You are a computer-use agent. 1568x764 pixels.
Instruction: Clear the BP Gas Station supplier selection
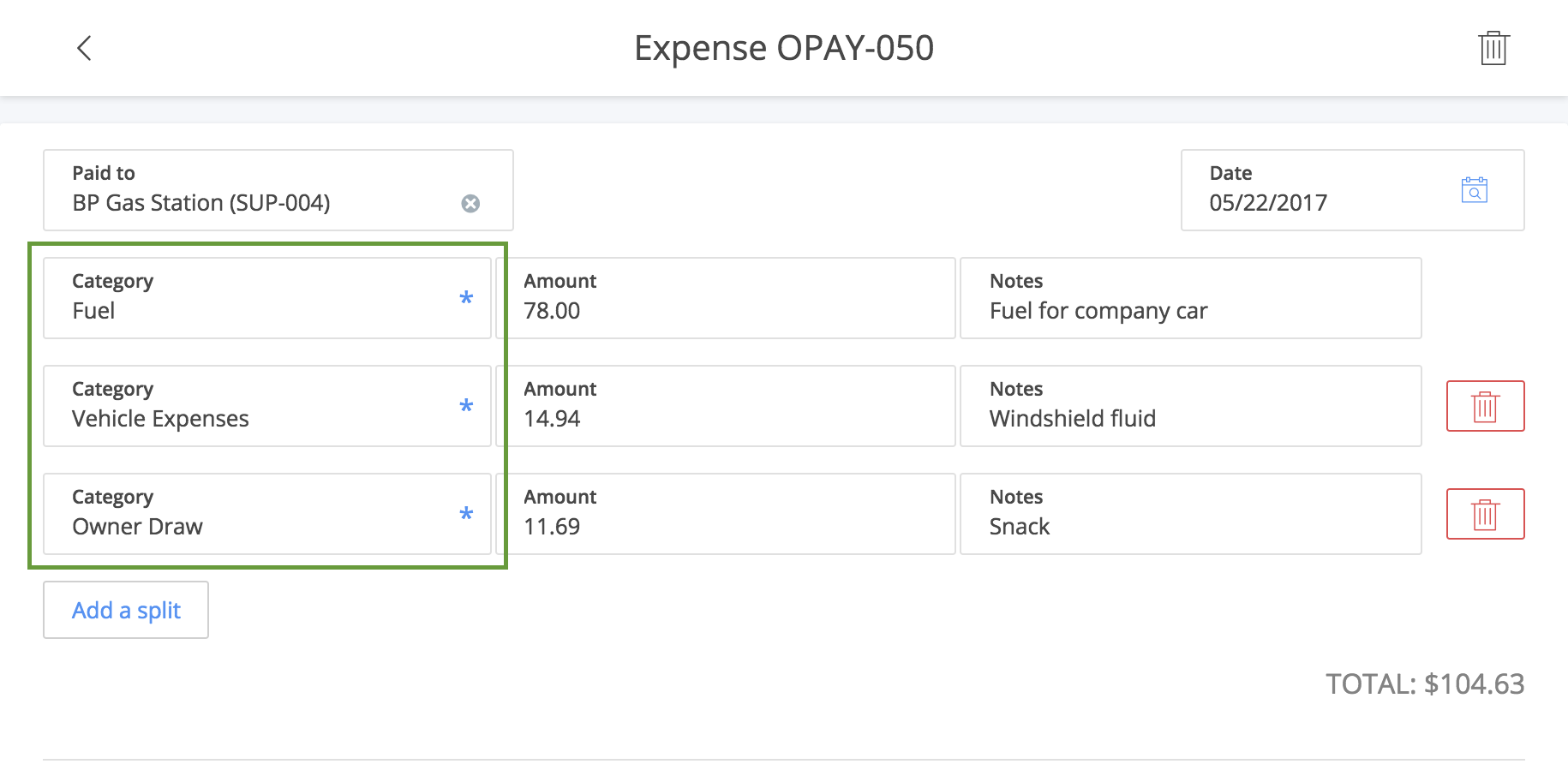tap(470, 203)
